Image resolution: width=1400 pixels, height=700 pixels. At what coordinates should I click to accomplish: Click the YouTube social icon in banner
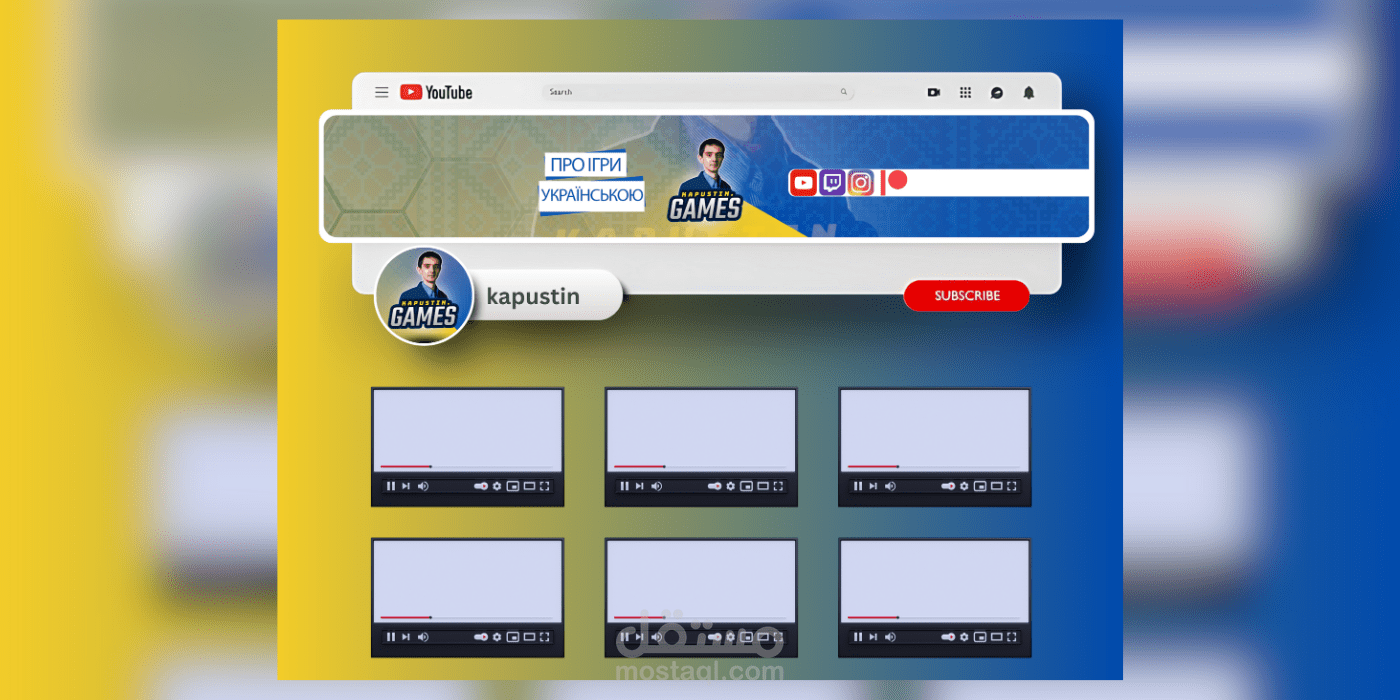(803, 183)
